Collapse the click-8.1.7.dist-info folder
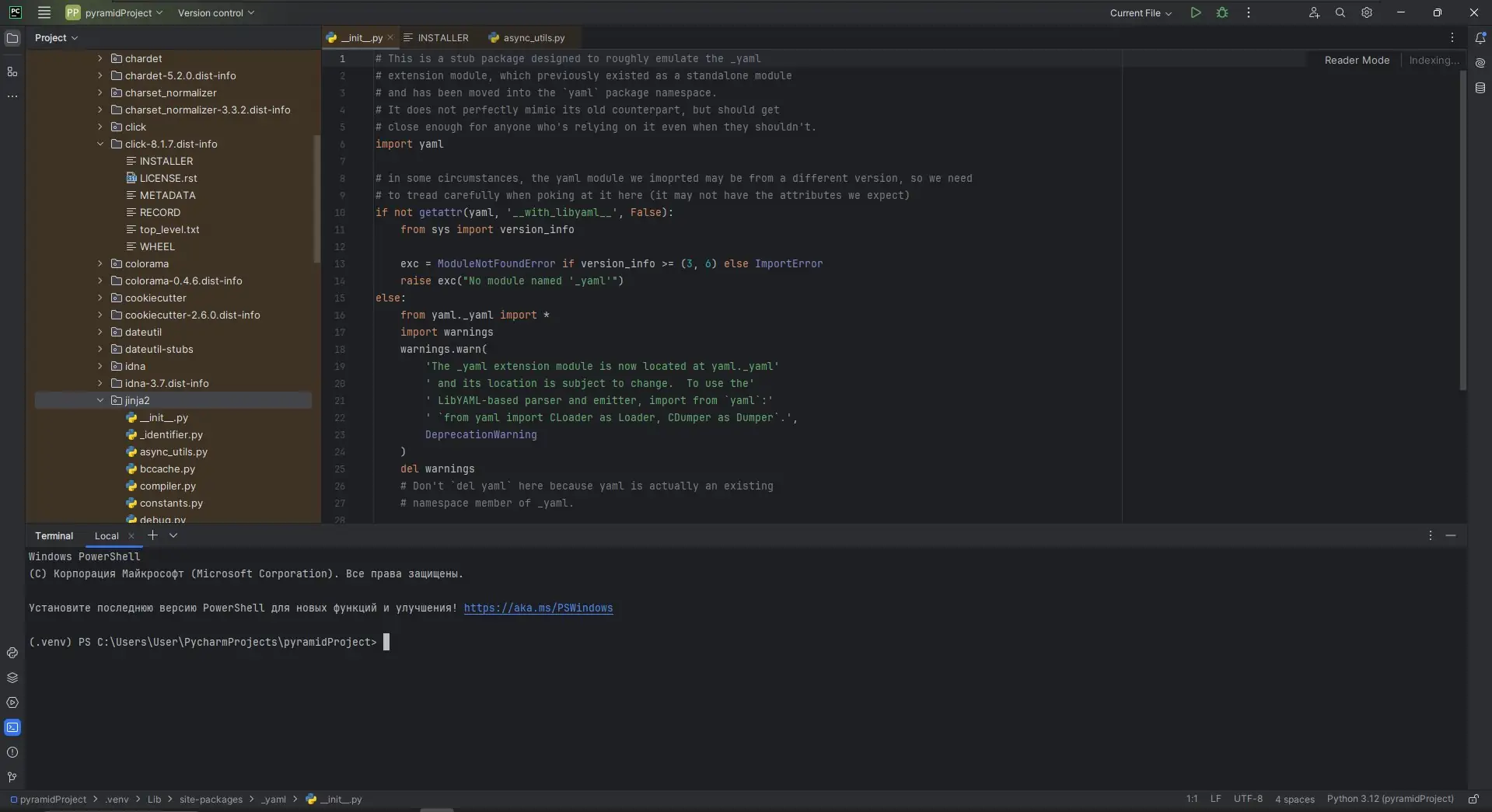This screenshot has height=812, width=1492. pos(100,144)
